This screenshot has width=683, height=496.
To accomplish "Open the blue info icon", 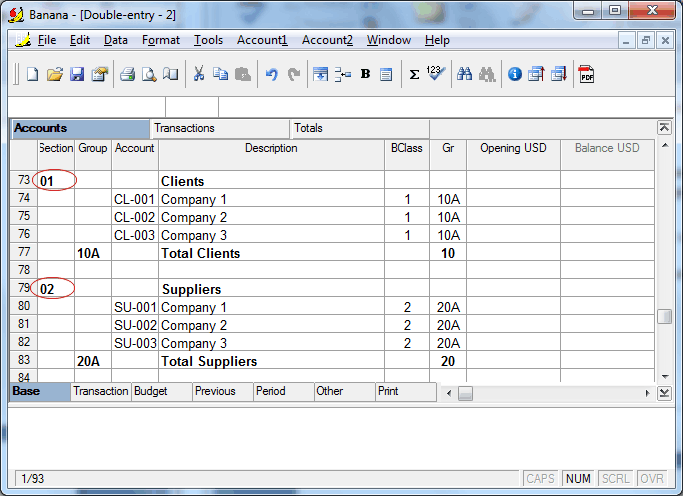I will (x=514, y=74).
